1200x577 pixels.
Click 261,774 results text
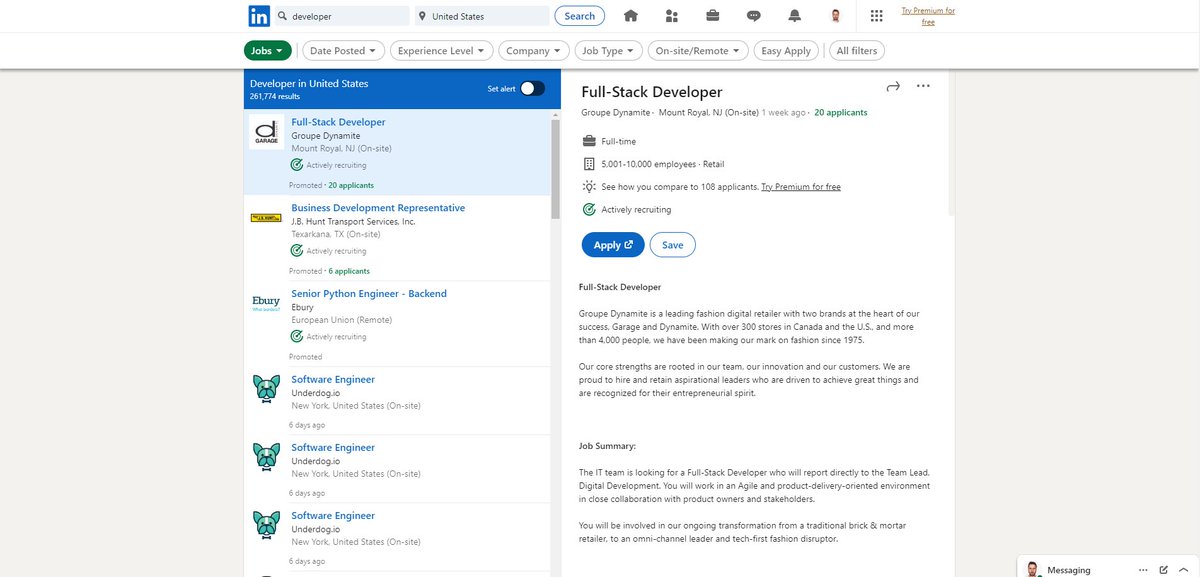click(x=275, y=97)
